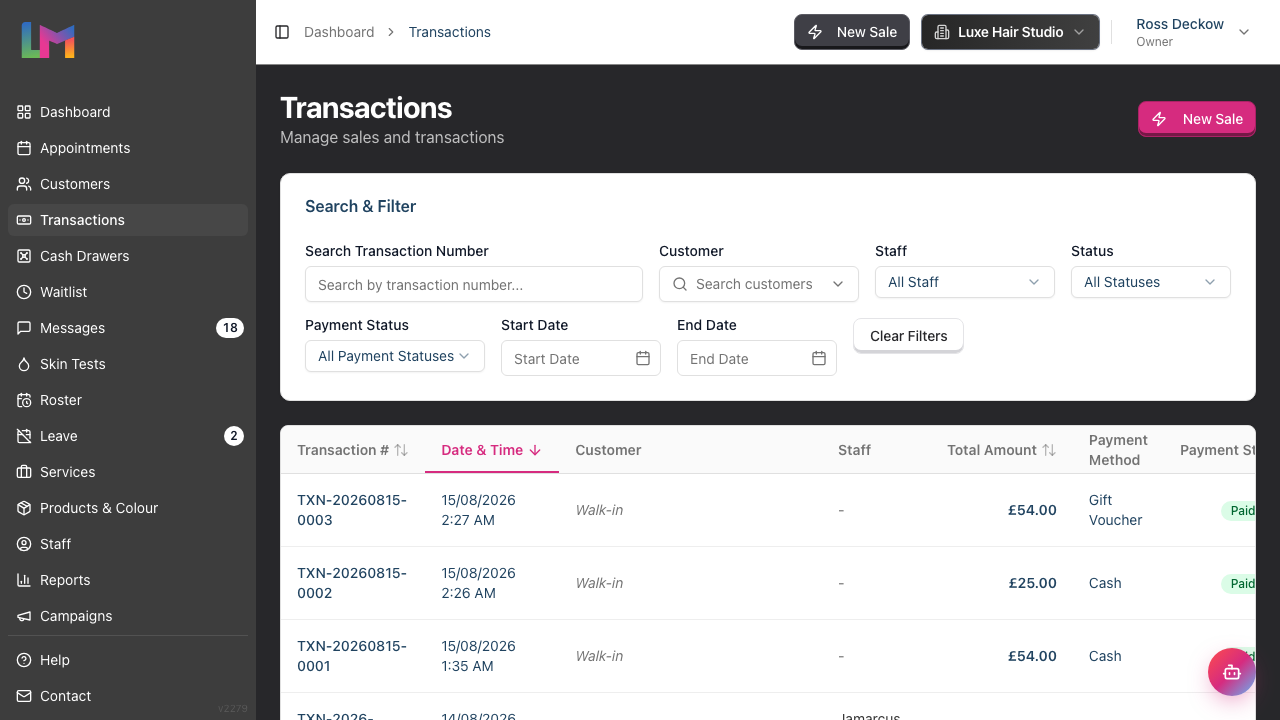This screenshot has height=720, width=1280.
Task: Open the Luxe Hair Studio location dropdown
Action: pyautogui.click(x=1010, y=32)
